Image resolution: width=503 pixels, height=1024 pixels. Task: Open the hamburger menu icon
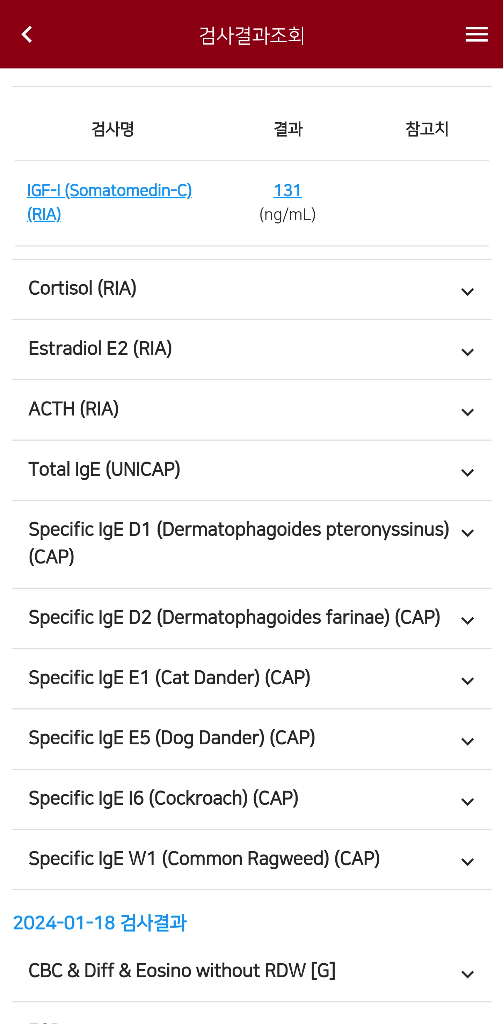(476, 35)
